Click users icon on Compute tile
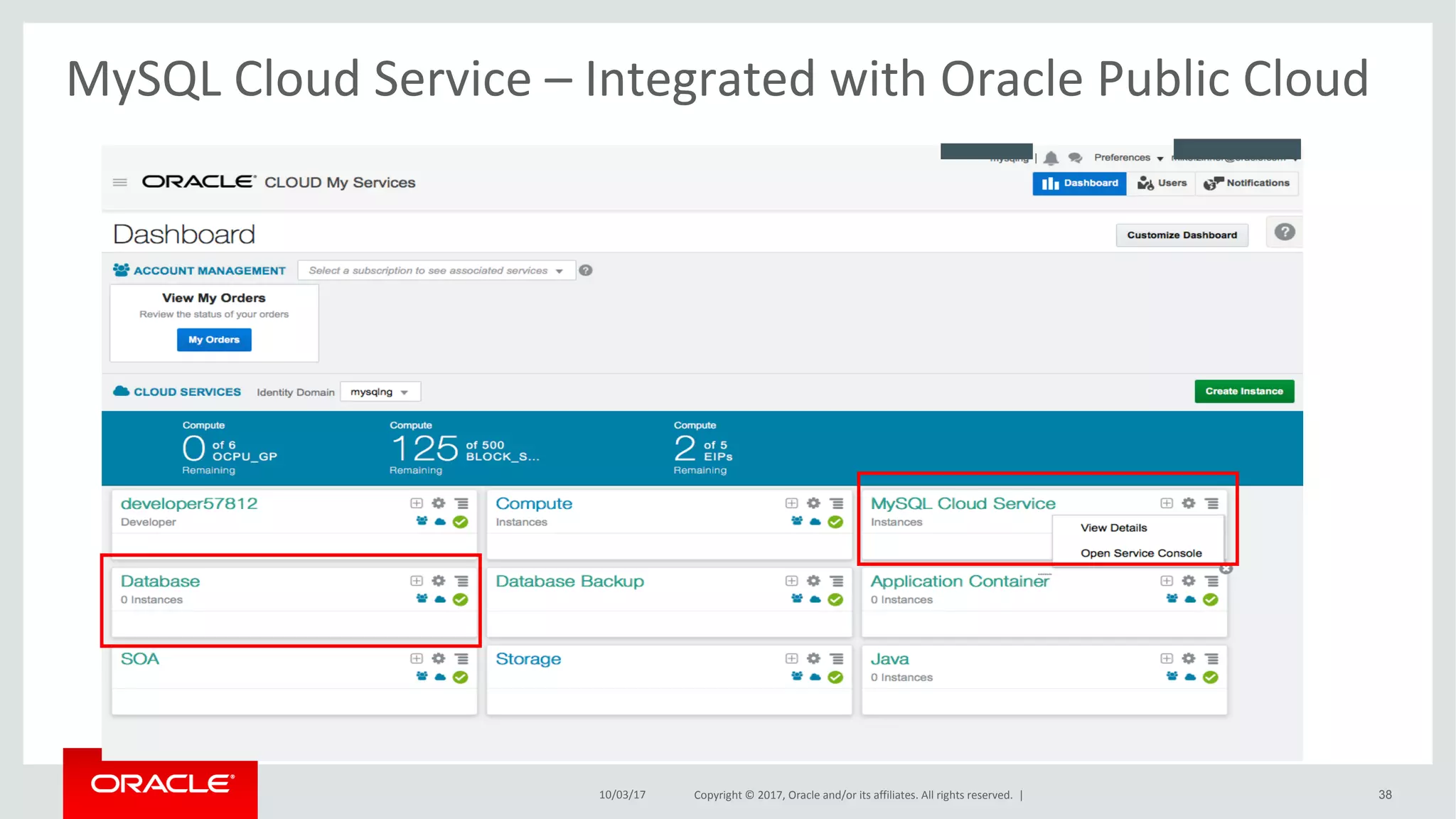This screenshot has width=1456, height=819. click(x=797, y=521)
